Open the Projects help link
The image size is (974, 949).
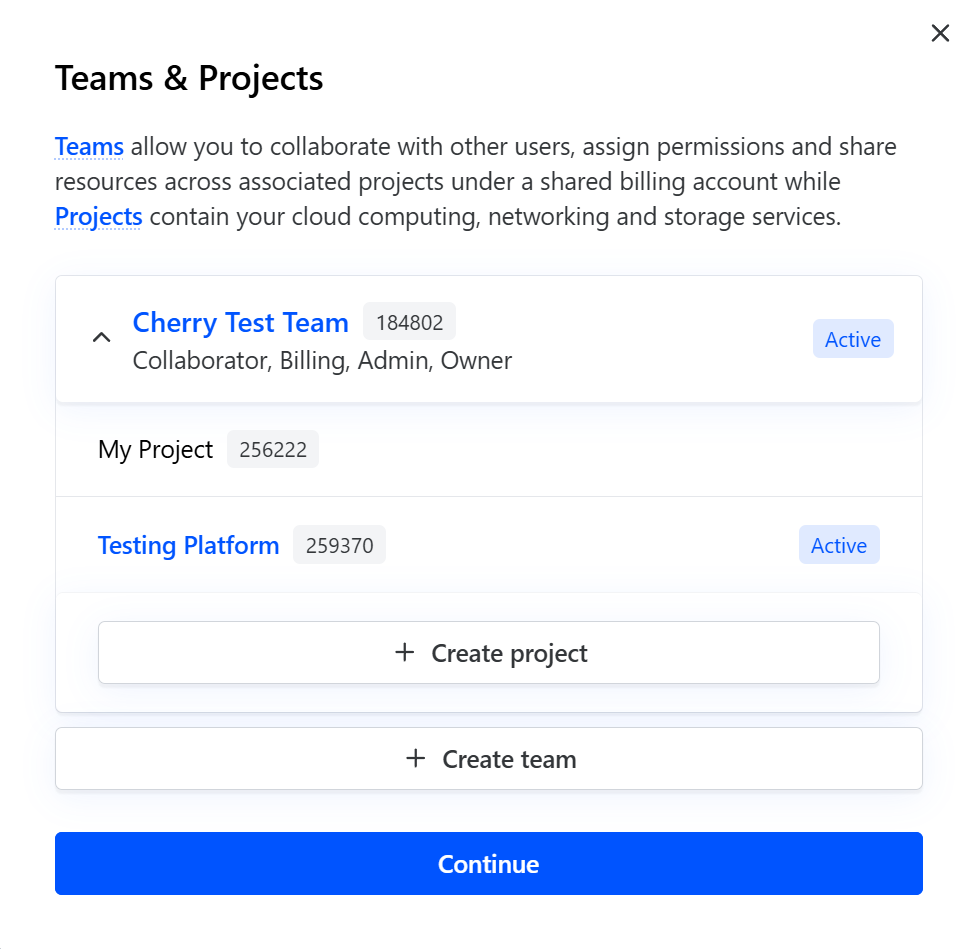point(98,217)
